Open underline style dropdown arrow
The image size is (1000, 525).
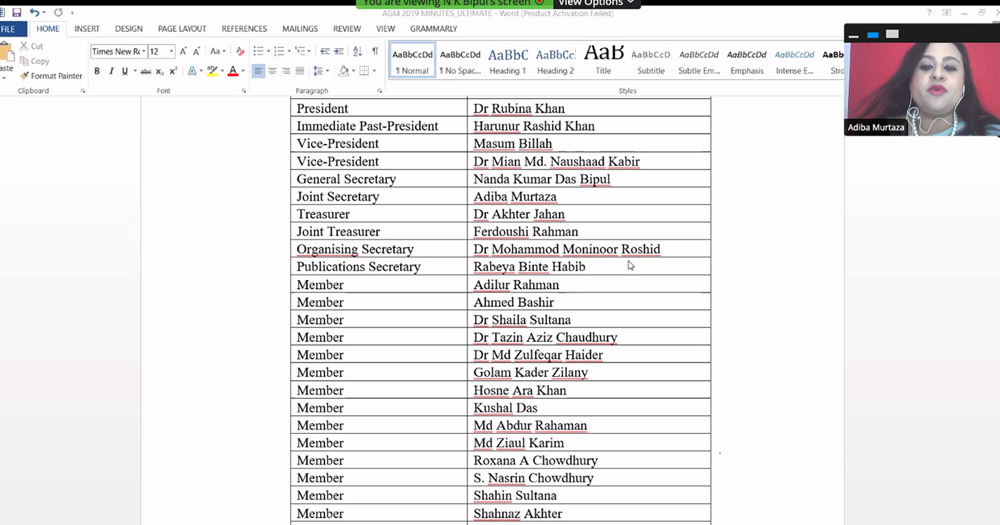[x=135, y=71]
